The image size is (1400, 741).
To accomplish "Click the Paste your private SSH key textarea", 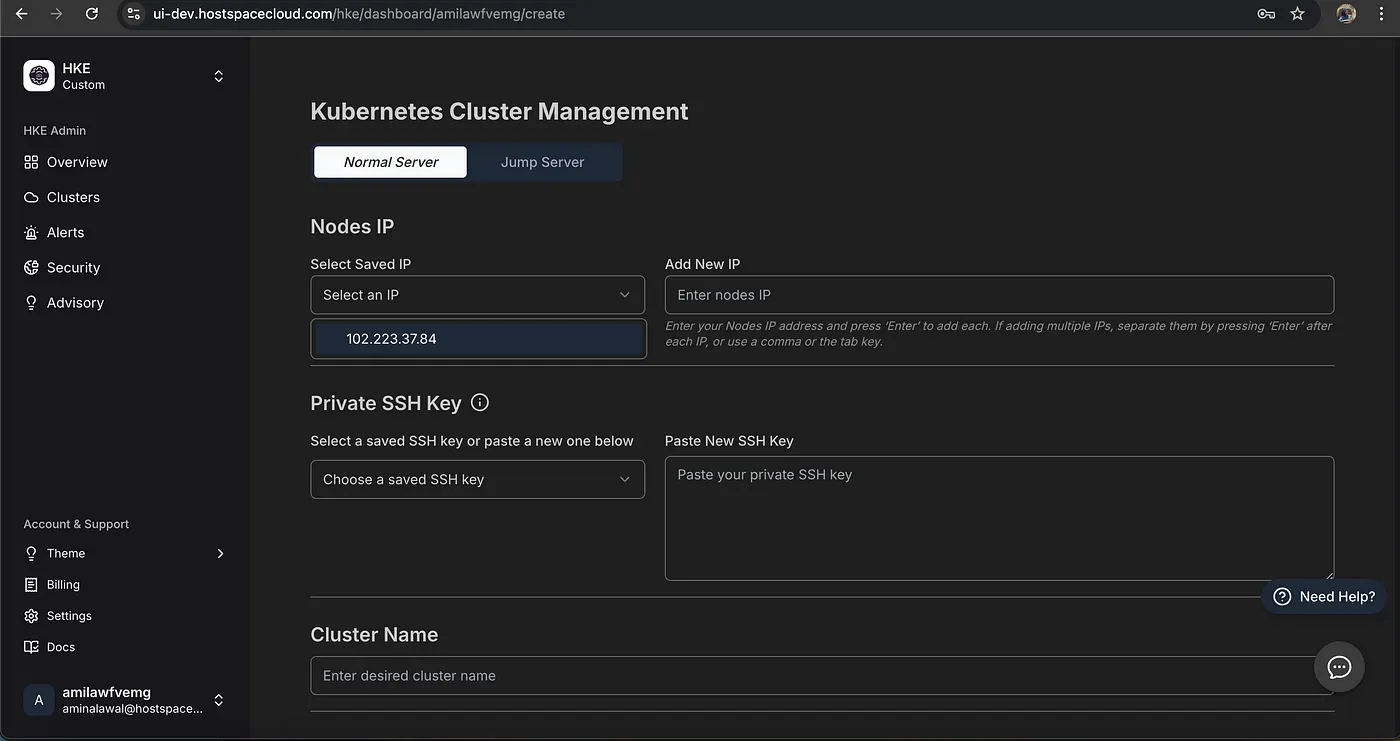I will point(1000,518).
